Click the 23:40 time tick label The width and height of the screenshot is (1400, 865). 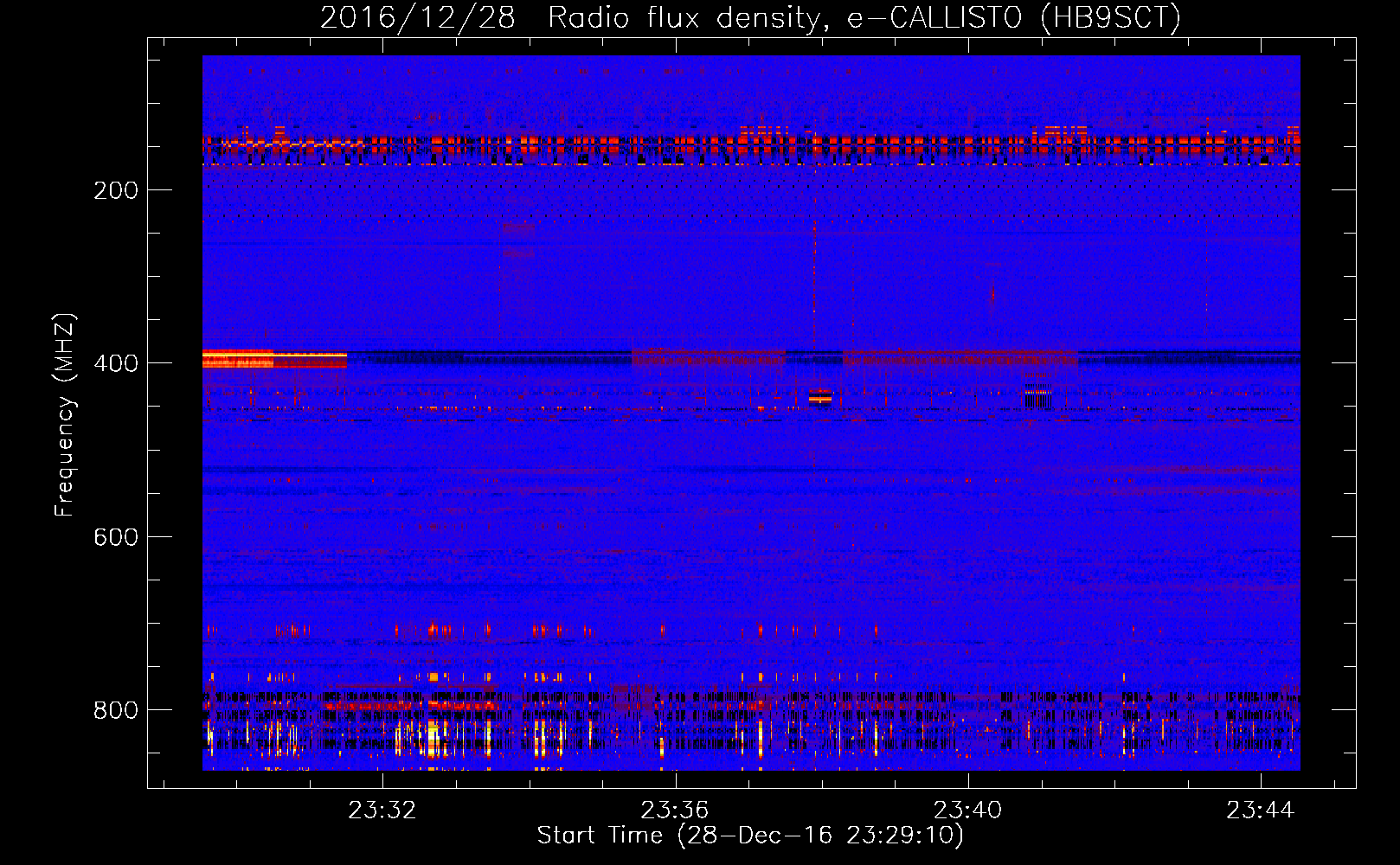click(967, 810)
